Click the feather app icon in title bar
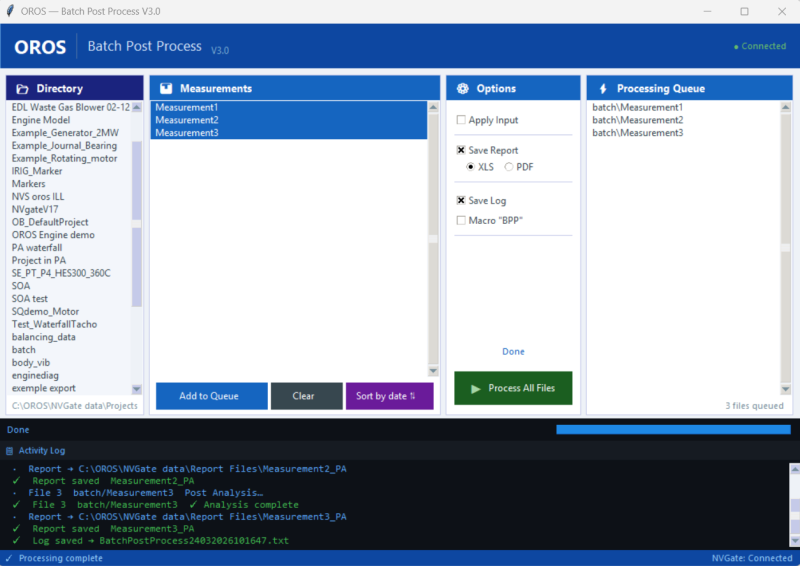Screen dimensions: 800x566 click(x=12, y=11)
